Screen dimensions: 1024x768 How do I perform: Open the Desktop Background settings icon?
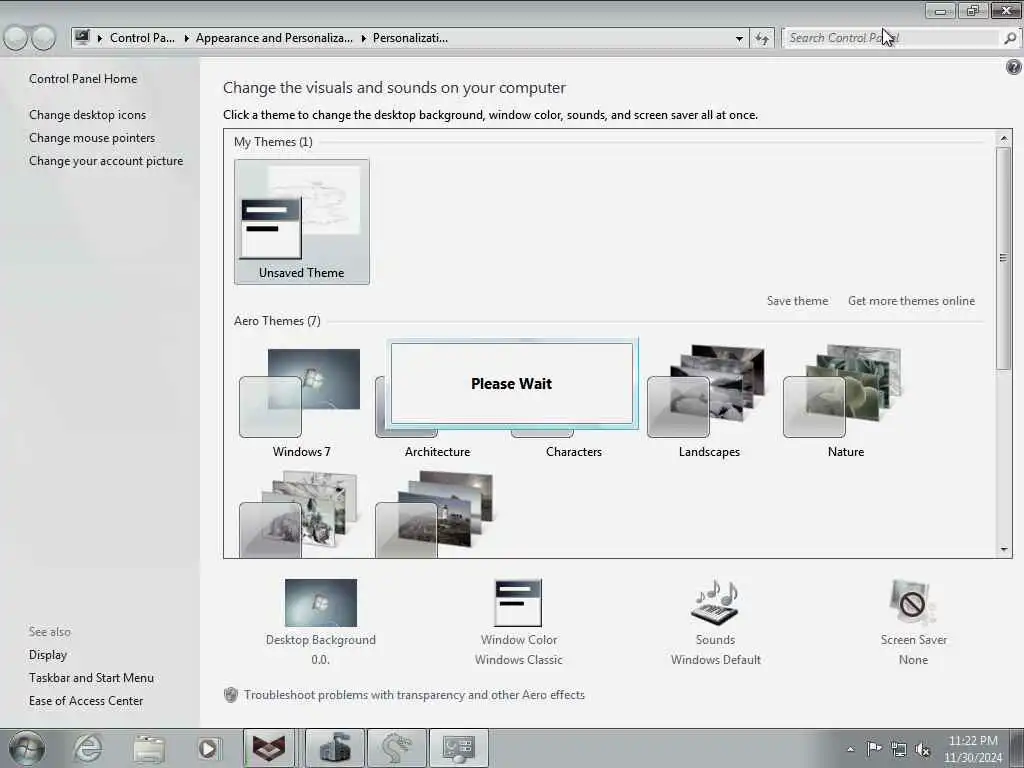click(321, 602)
